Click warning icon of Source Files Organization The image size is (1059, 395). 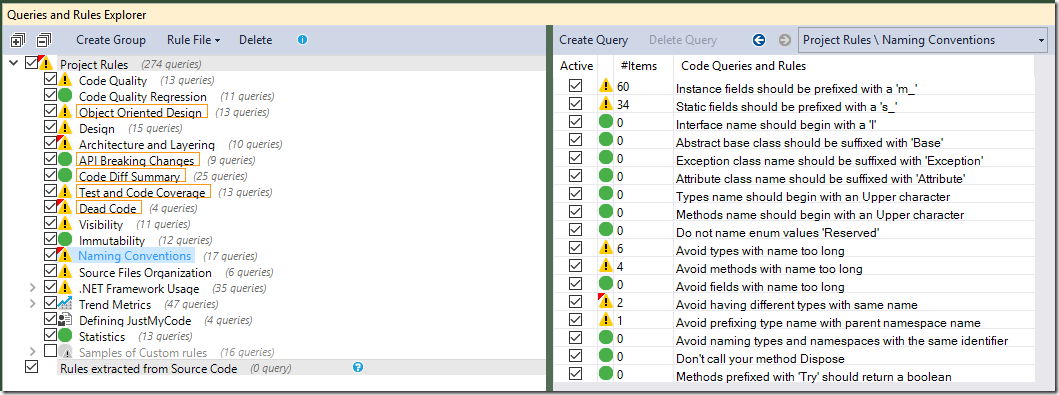pyautogui.click(x=65, y=272)
